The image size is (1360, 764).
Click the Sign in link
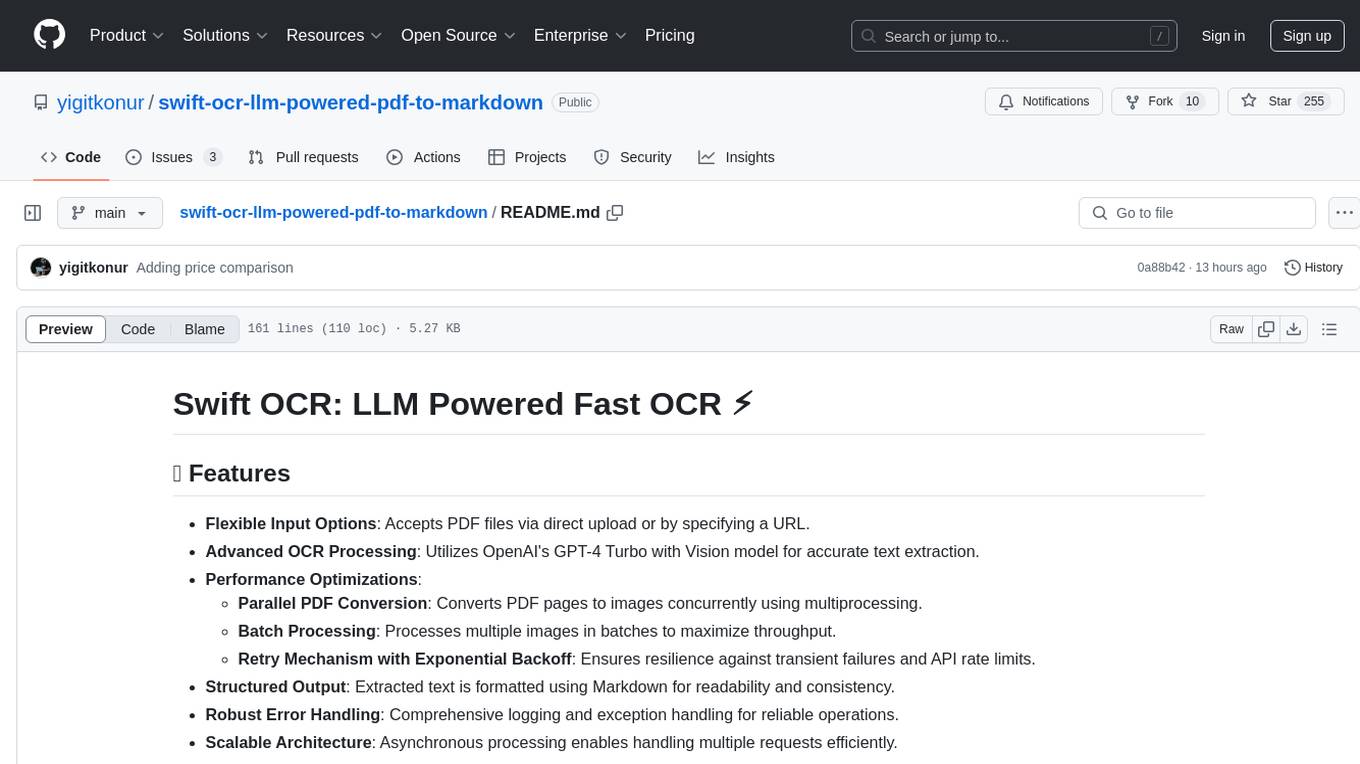[x=1223, y=36]
